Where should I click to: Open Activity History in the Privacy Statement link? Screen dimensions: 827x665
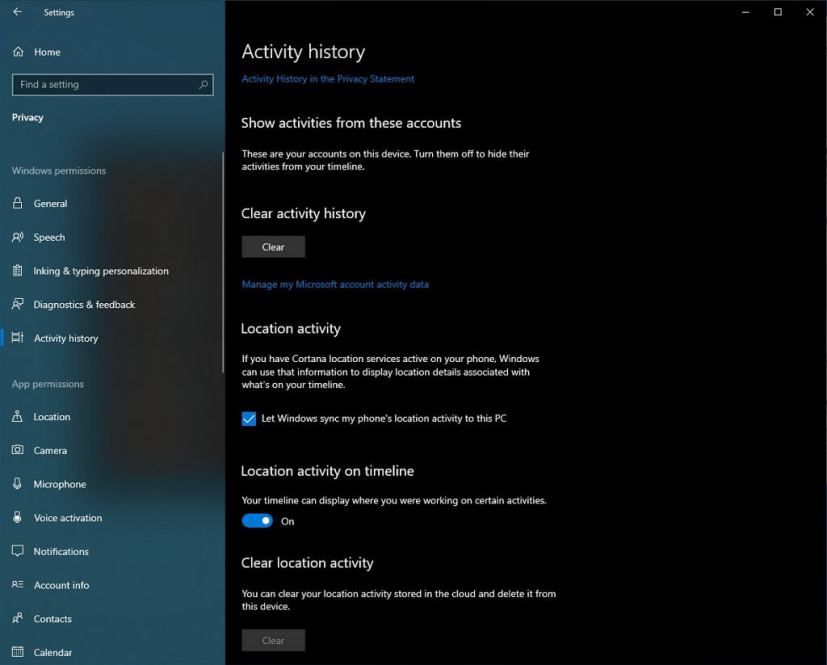[x=328, y=79]
